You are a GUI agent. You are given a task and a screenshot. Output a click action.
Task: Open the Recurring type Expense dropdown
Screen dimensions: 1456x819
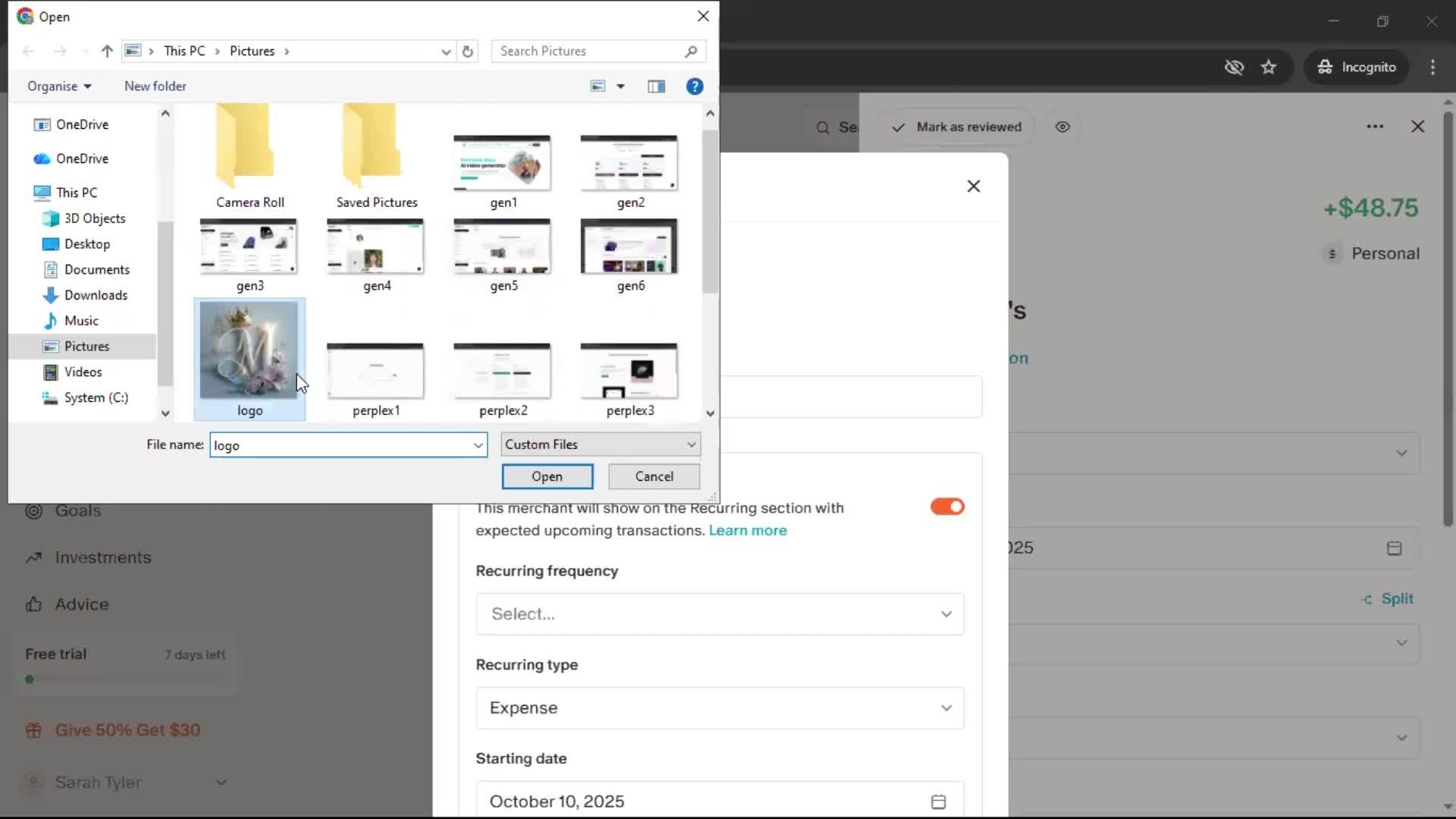(x=720, y=708)
